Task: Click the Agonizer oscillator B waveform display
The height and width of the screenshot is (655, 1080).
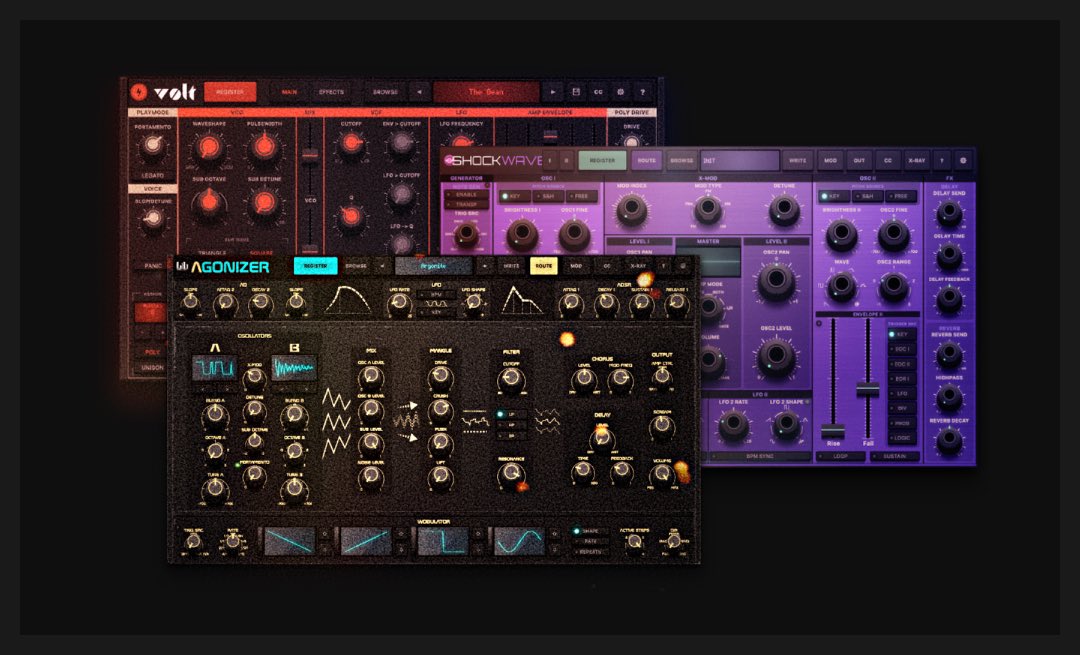Action: [294, 368]
